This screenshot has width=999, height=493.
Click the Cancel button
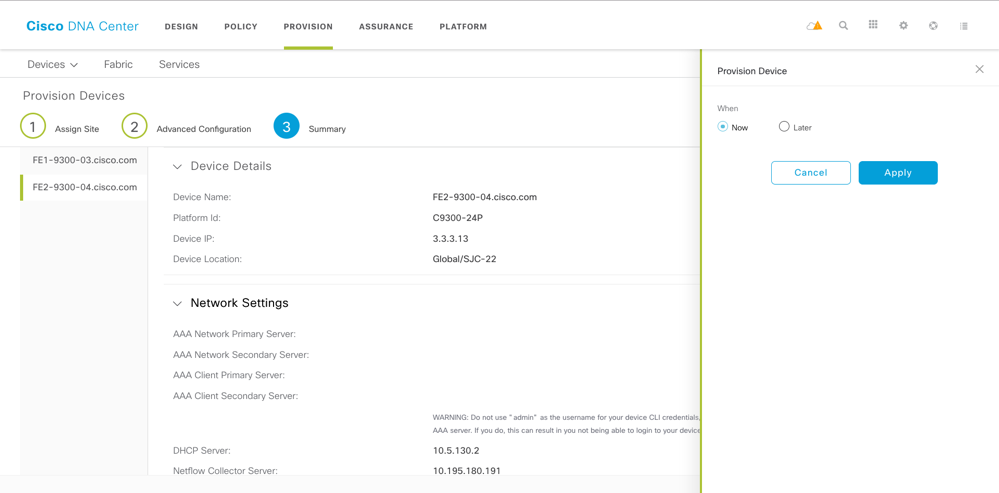tap(810, 173)
